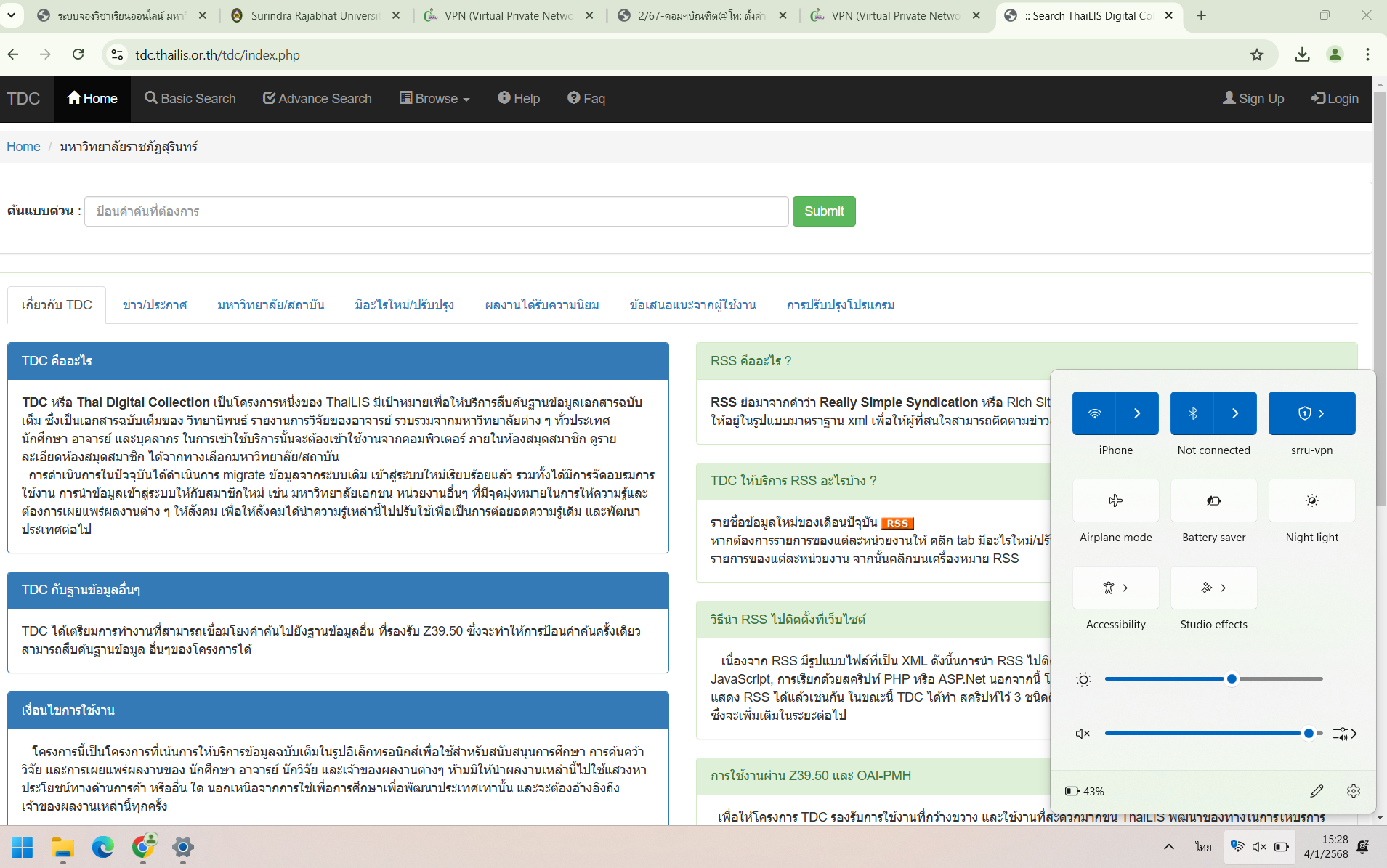Bookmark this page with the star icon
The image size is (1387, 868).
pyautogui.click(x=1257, y=54)
